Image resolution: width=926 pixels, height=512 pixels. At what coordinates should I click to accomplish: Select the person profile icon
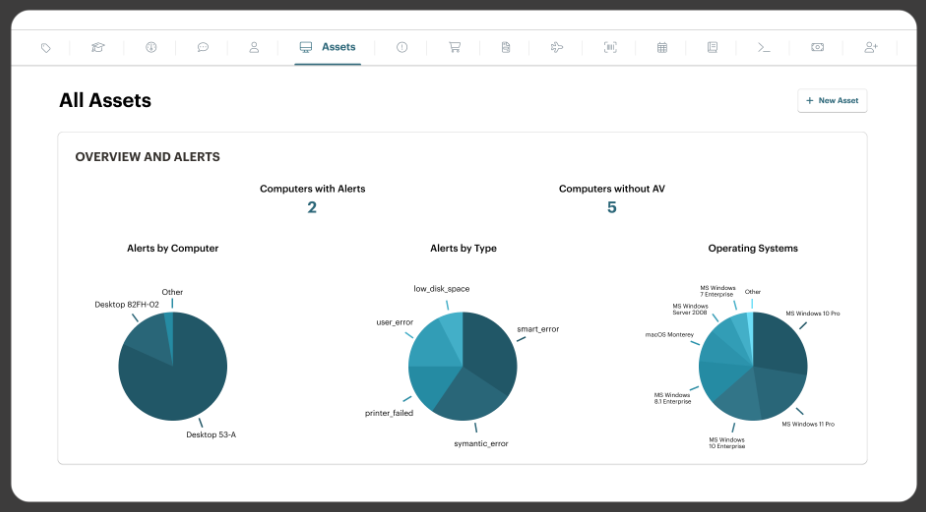coord(254,47)
